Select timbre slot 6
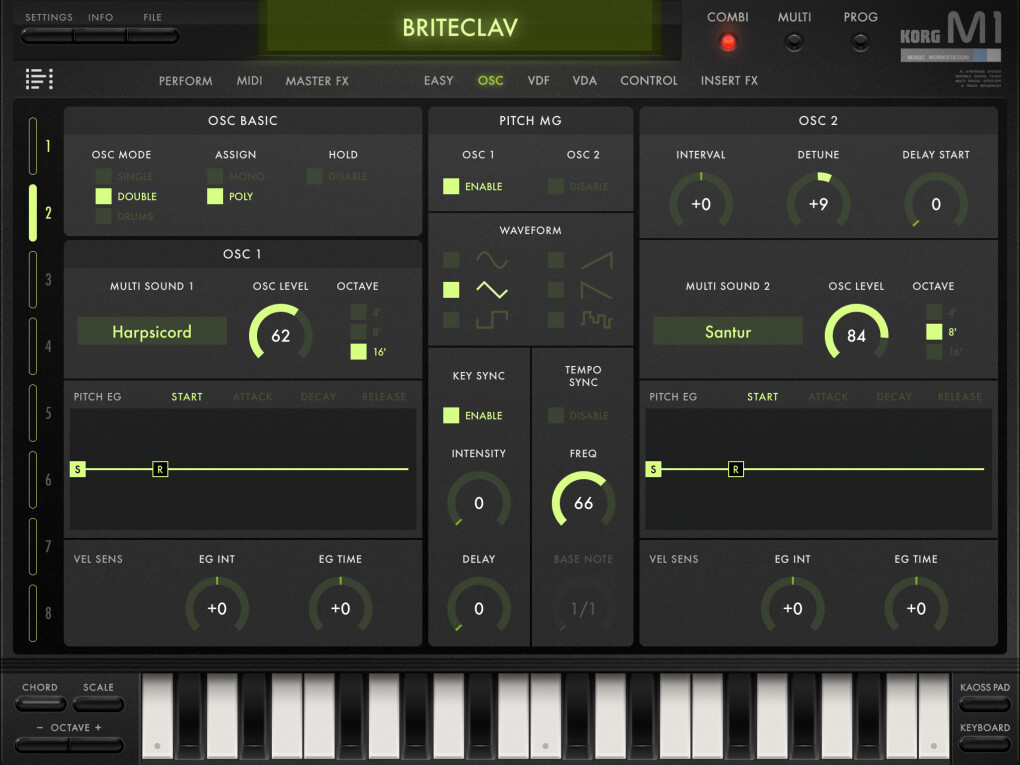Viewport: 1020px width, 765px height. (33, 480)
